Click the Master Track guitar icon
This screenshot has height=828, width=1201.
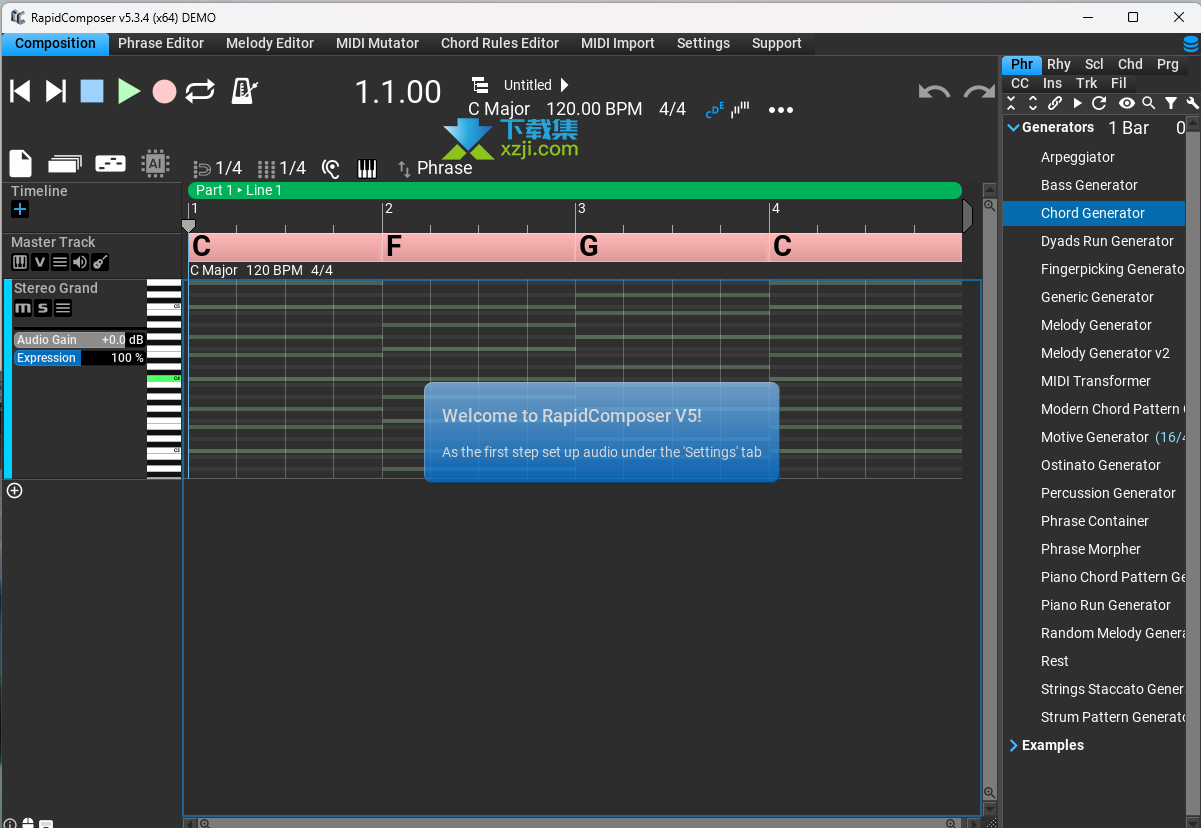pos(100,262)
